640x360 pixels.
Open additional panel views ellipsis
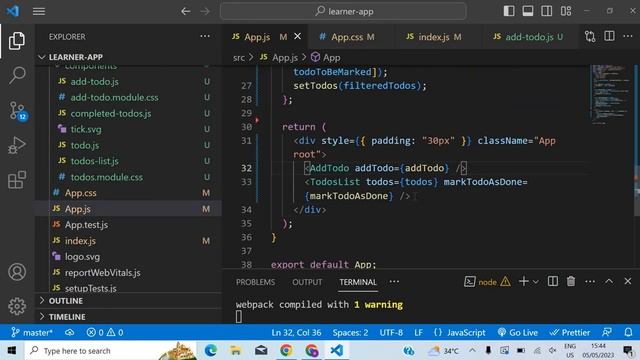394,282
